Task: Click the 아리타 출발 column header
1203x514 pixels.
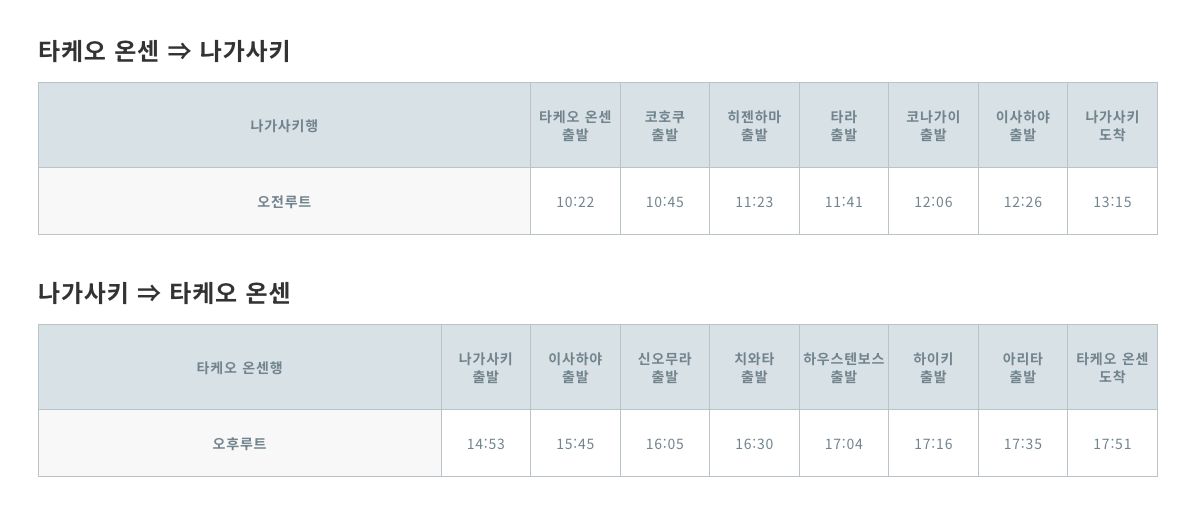Action: click(1023, 367)
